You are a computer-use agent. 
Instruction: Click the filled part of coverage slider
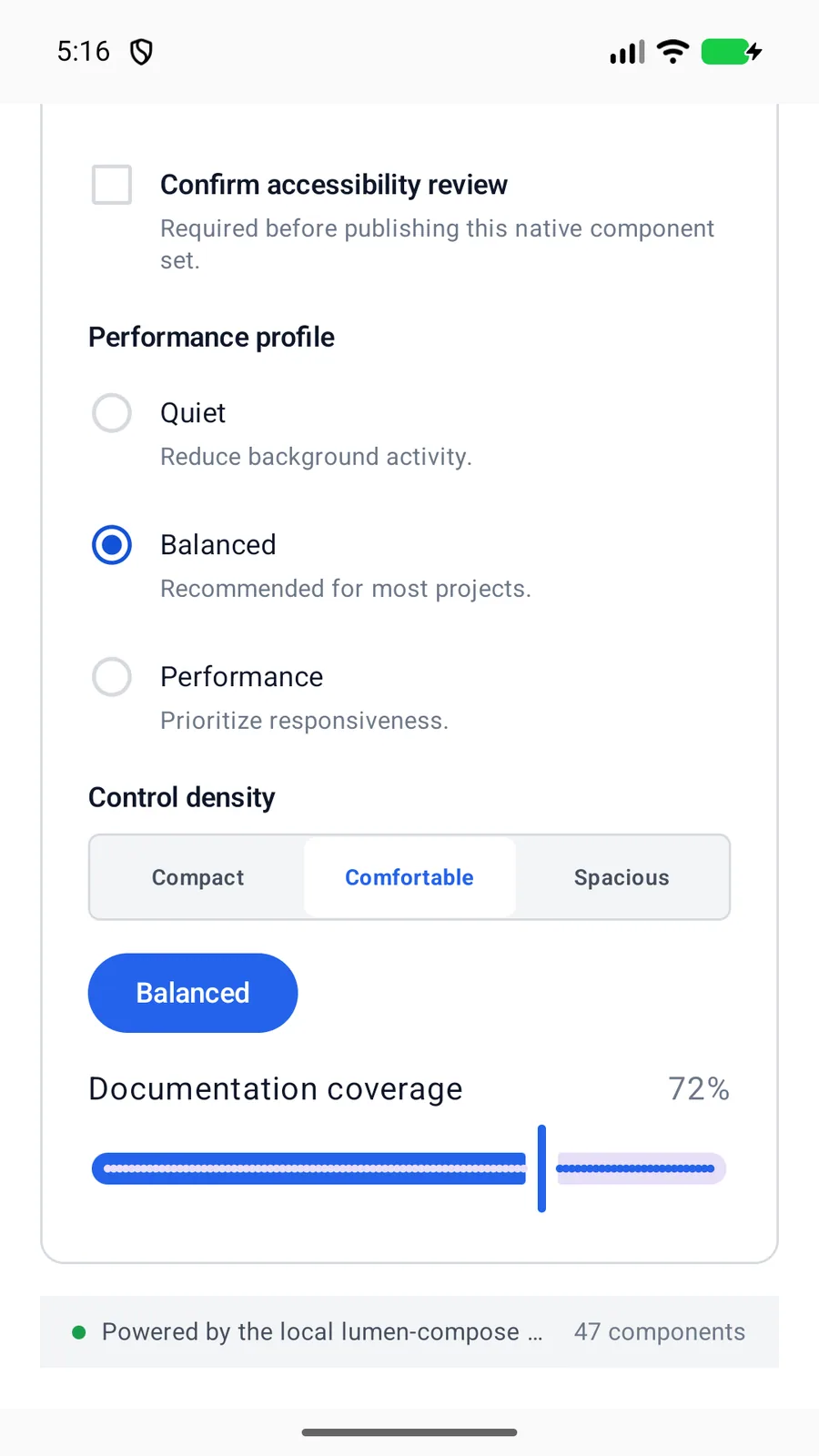point(309,1168)
